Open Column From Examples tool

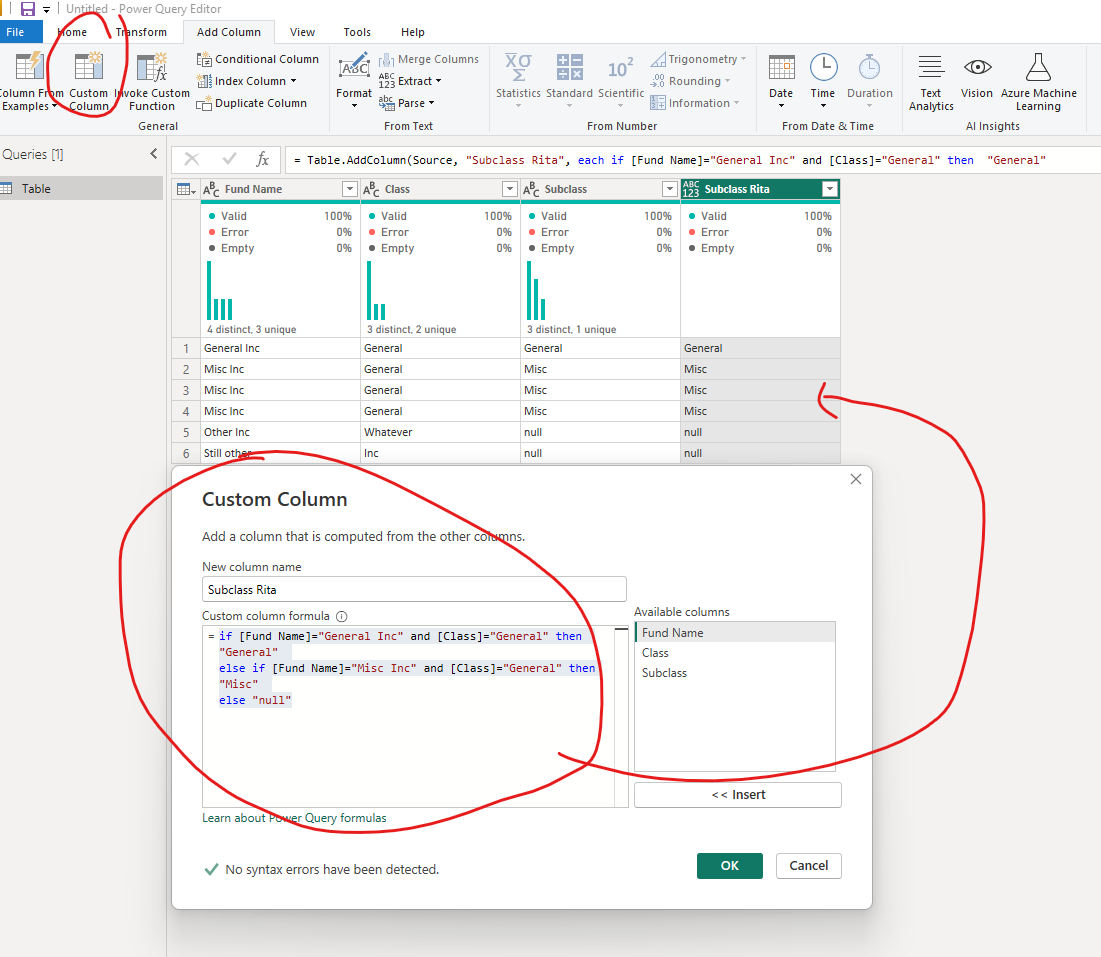[29, 81]
